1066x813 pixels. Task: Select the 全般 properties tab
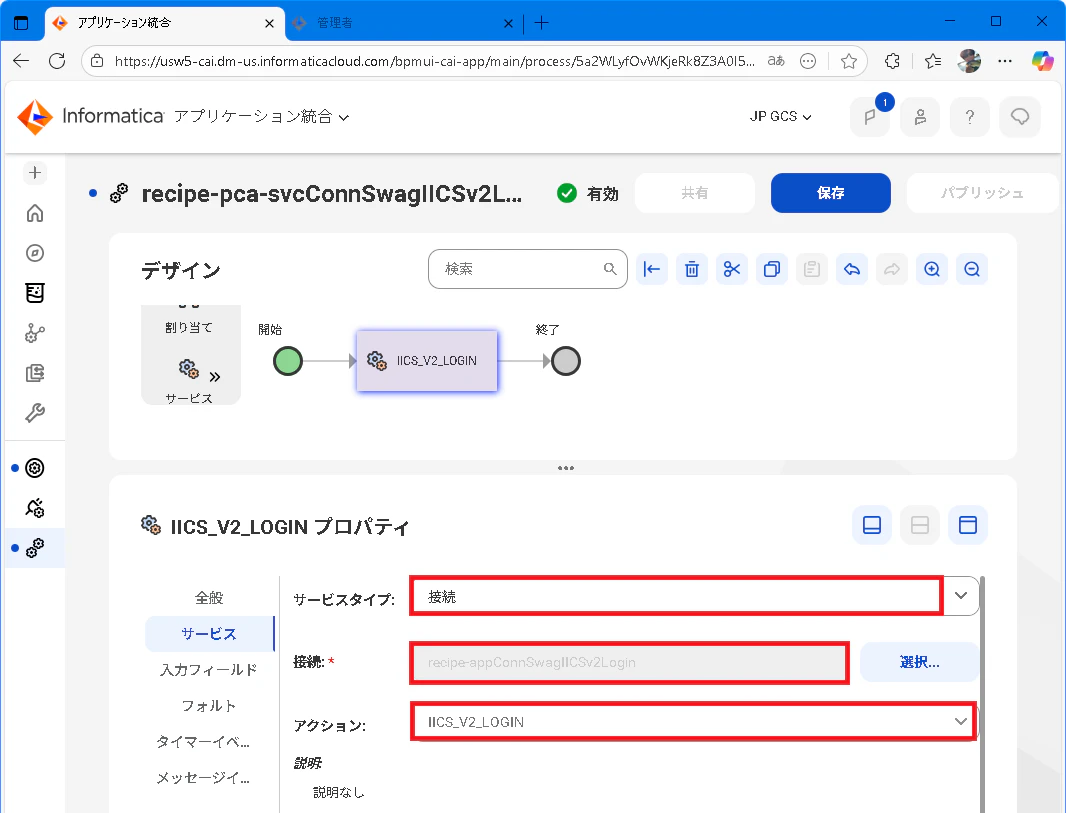tap(209, 598)
